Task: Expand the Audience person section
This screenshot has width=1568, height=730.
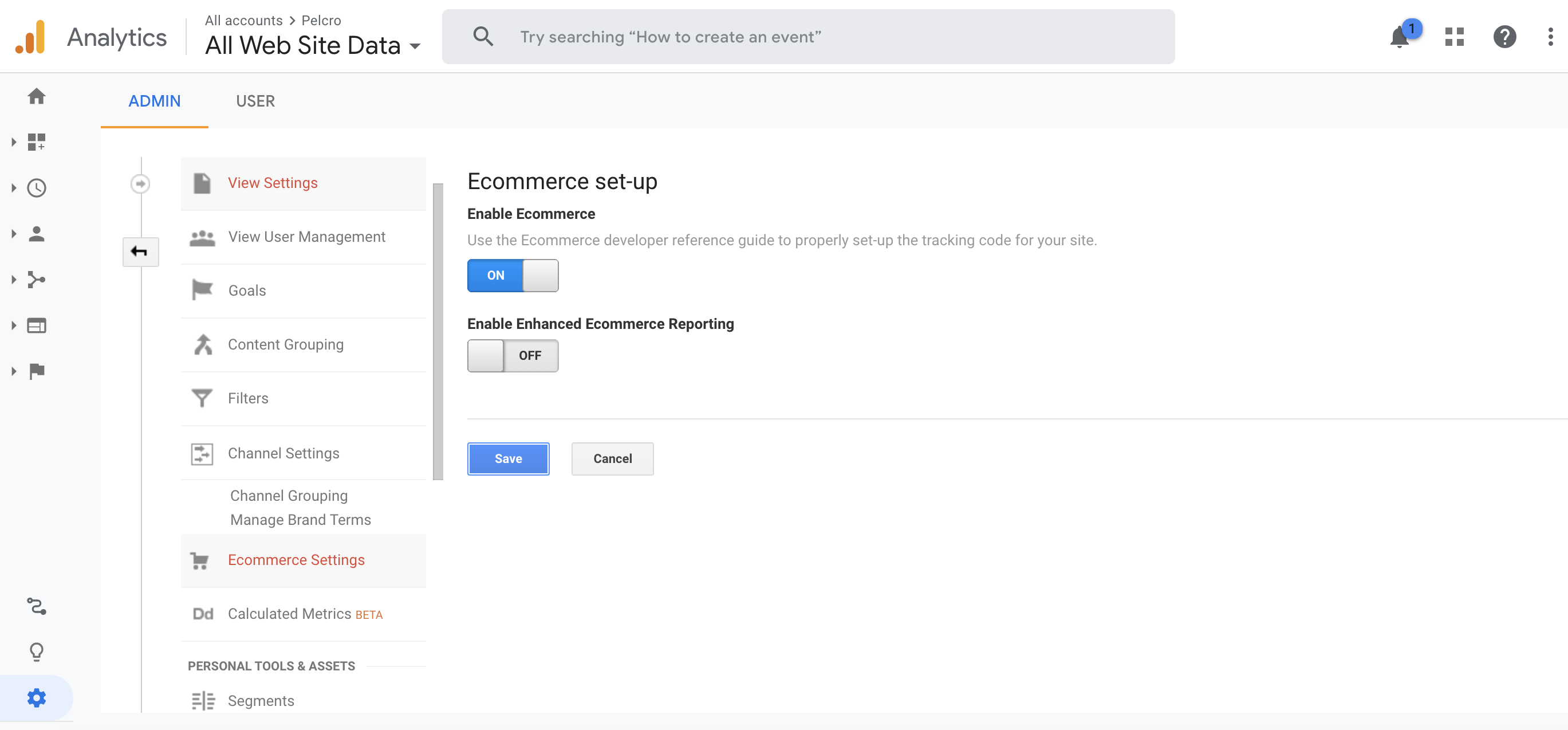Action: [37, 234]
